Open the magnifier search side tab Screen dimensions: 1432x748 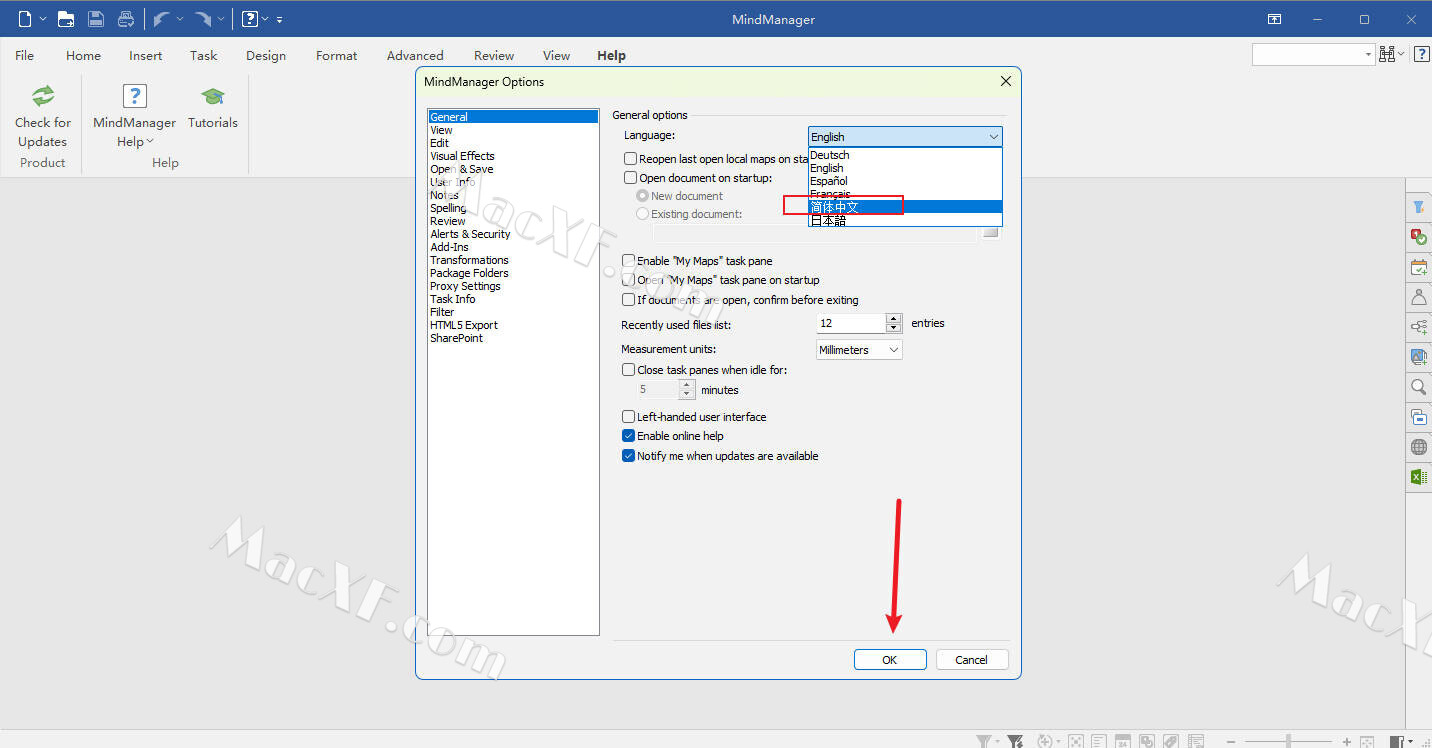coord(1418,387)
